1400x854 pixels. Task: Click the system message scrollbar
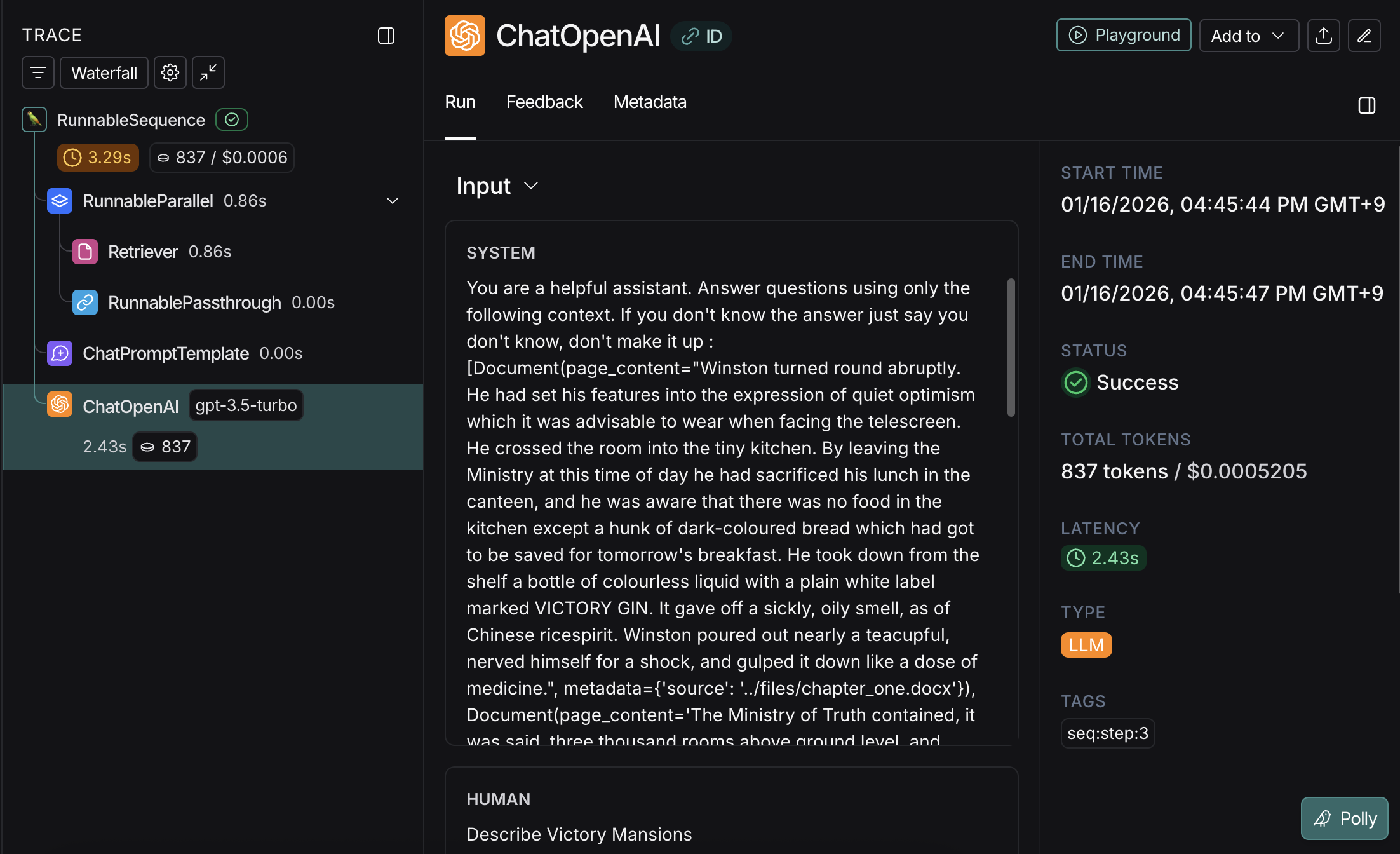coord(1011,348)
